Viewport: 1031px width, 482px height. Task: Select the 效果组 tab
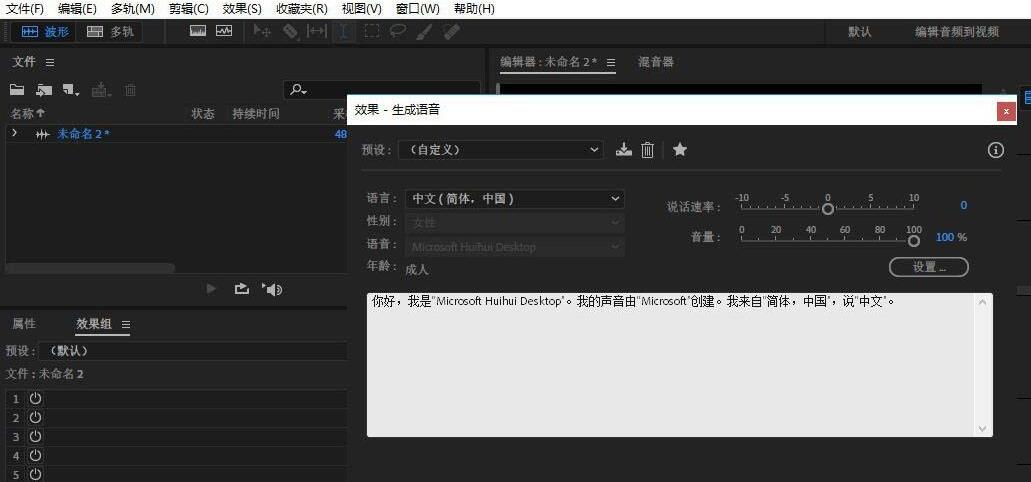coord(94,324)
